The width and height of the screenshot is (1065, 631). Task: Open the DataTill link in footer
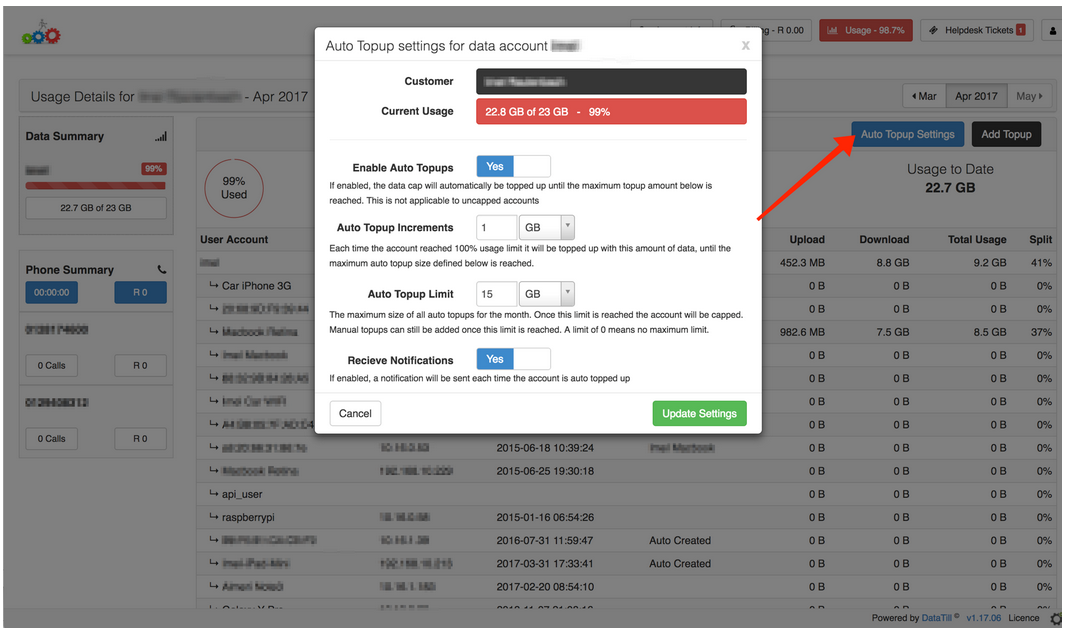click(x=936, y=617)
